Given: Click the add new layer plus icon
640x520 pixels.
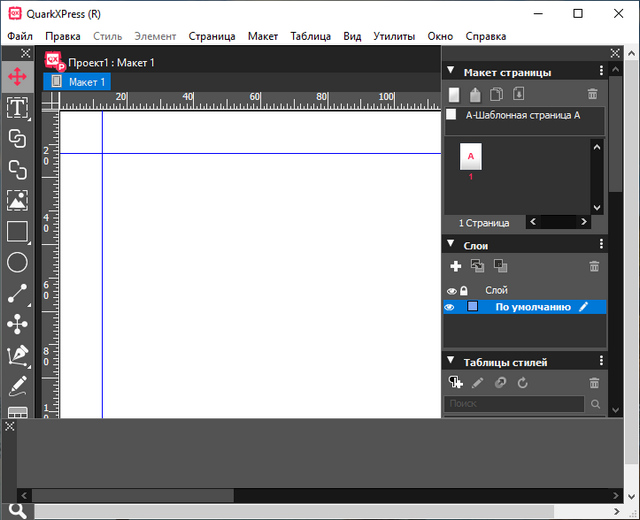Looking at the screenshot, I should coord(456,266).
